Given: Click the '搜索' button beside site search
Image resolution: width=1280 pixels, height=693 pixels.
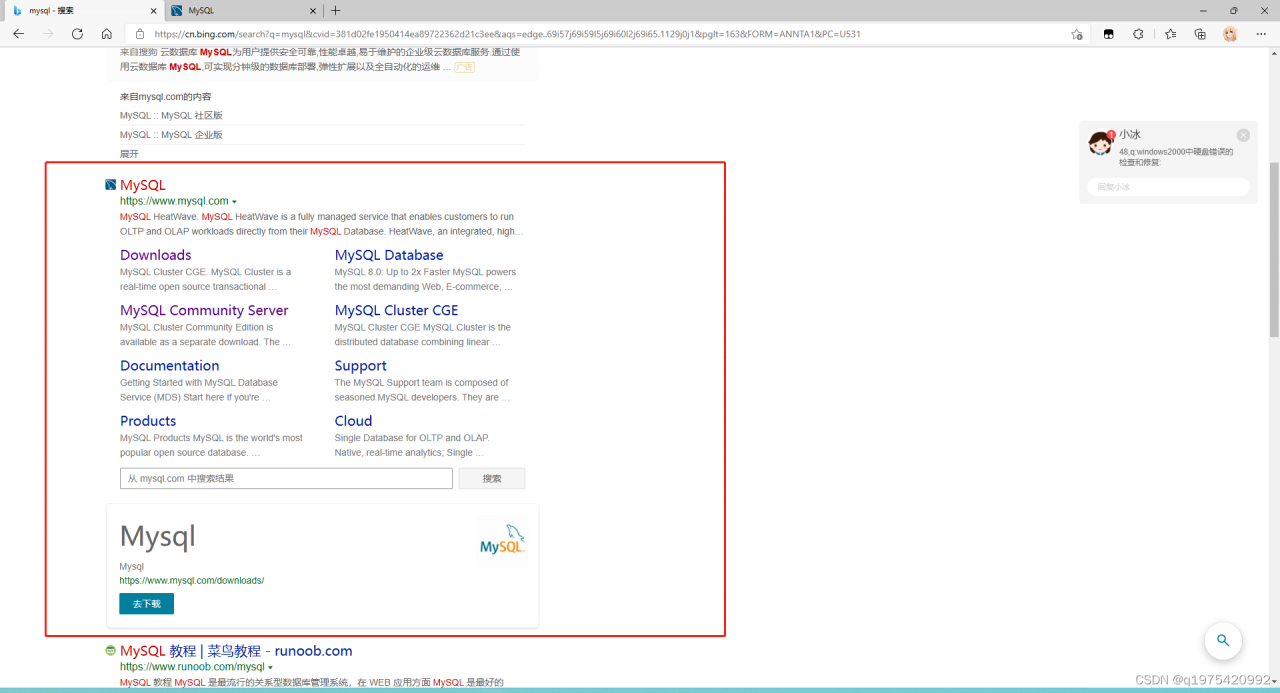Looking at the screenshot, I should pos(492,478).
